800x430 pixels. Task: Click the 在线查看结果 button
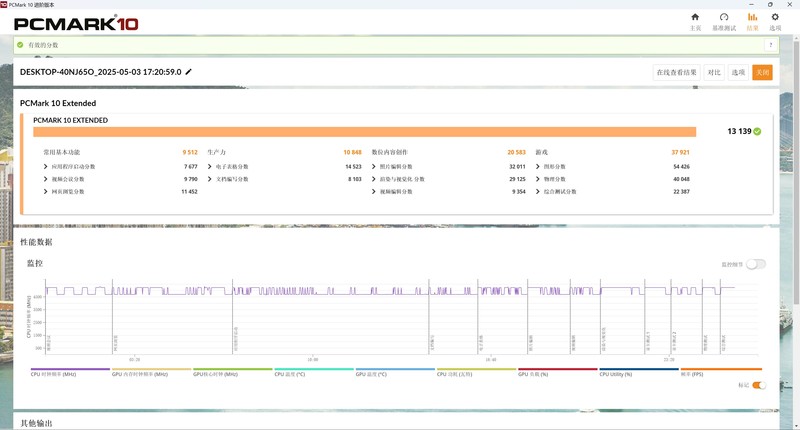(x=676, y=72)
